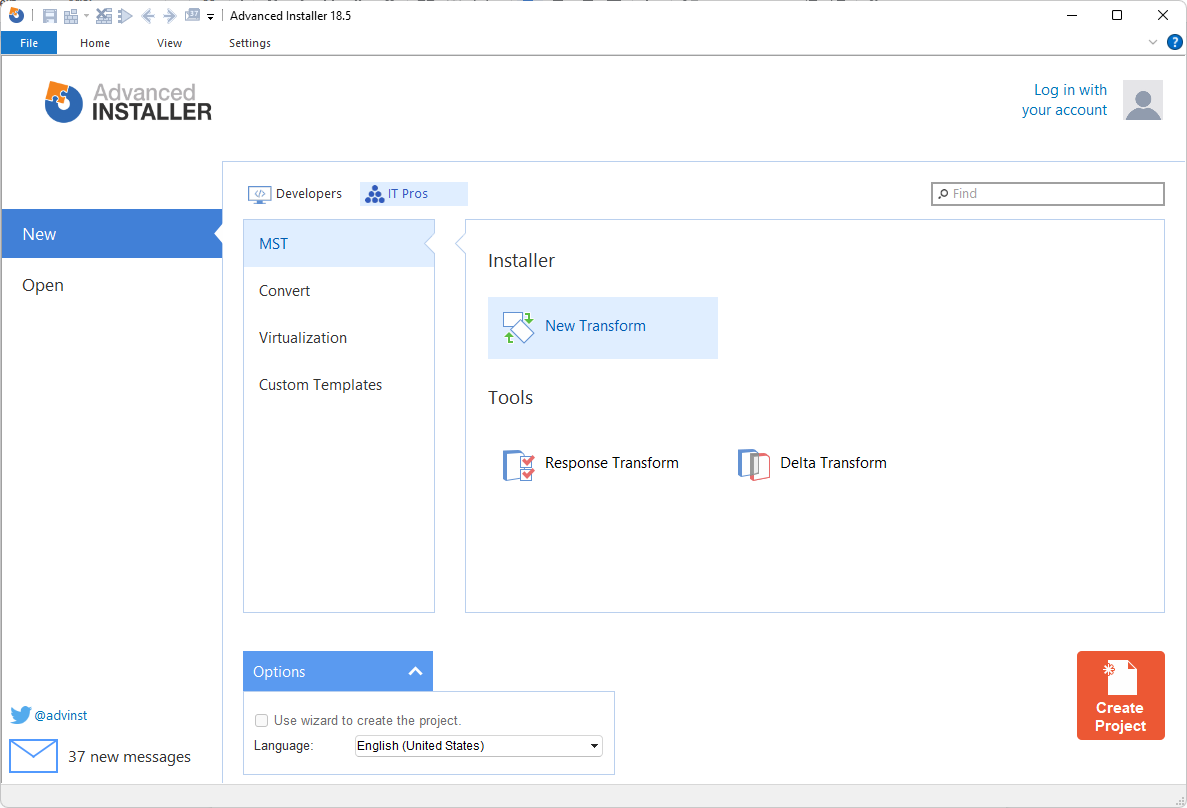1187x808 pixels.
Task: Click the Twitter bird icon
Action: 21,715
